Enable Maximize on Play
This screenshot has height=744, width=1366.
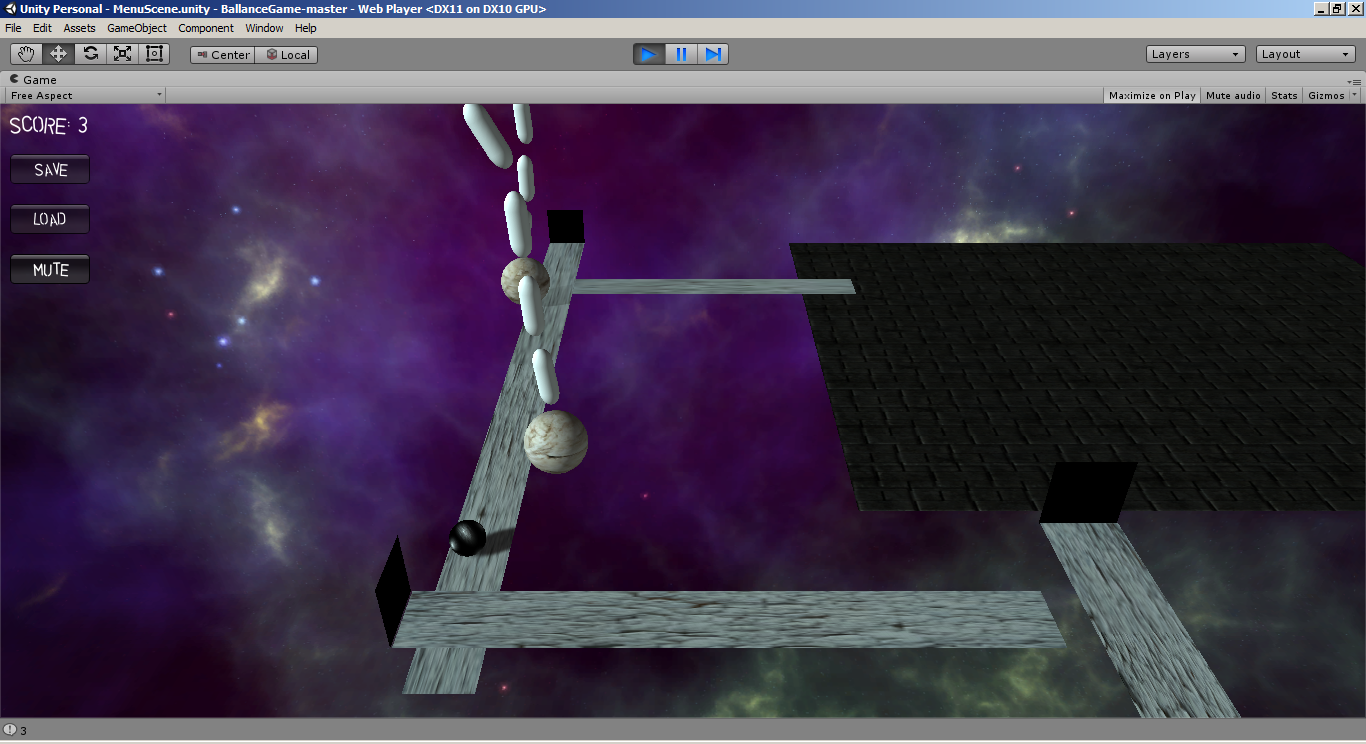pyautogui.click(x=1151, y=95)
